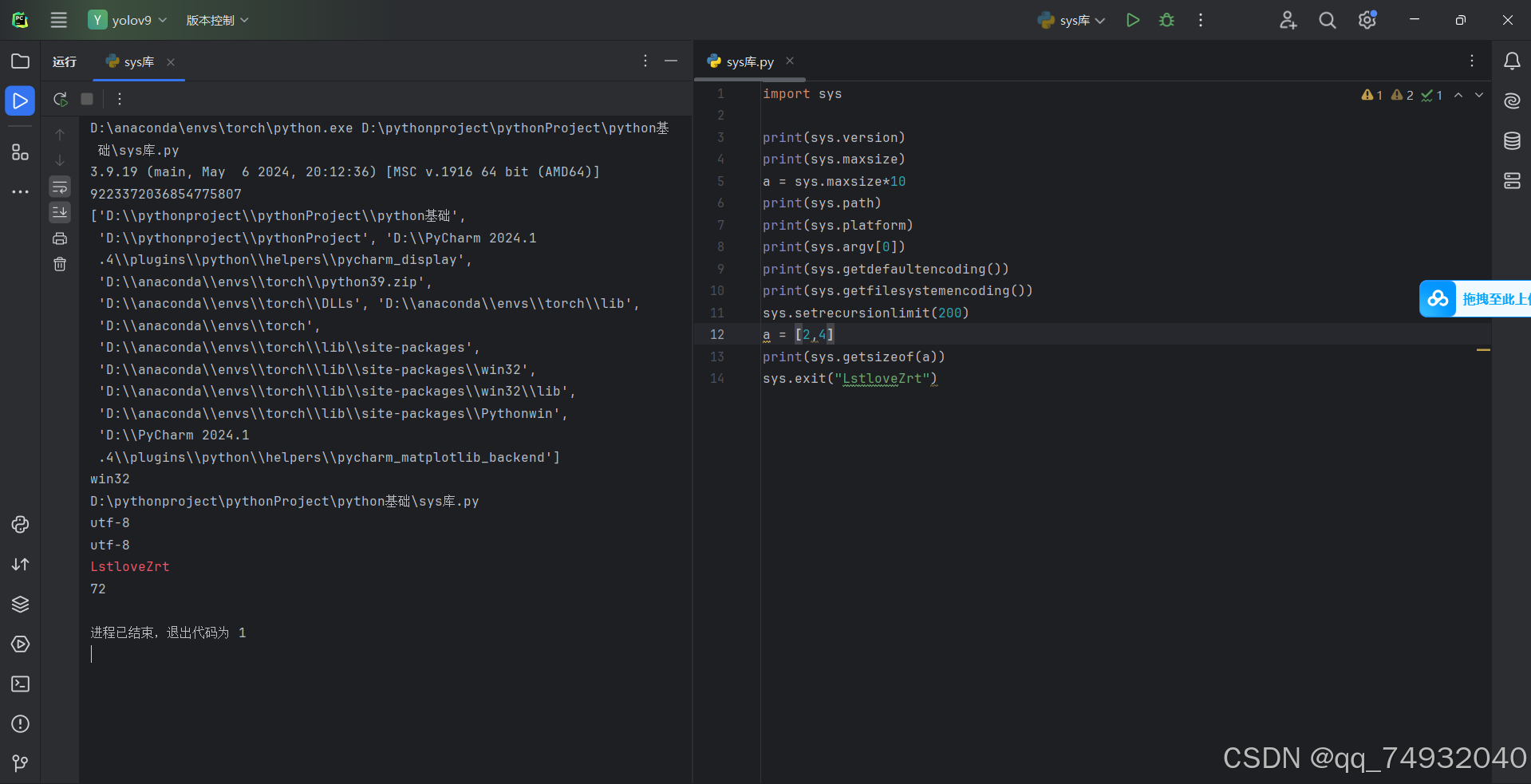Open the Terminal tool window
The height and width of the screenshot is (784, 1531).
21,684
